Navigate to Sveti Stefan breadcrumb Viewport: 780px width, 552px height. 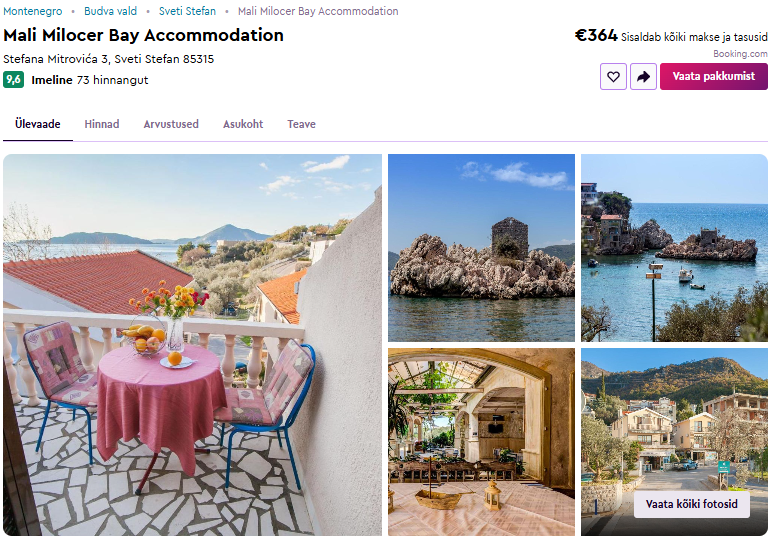188,11
